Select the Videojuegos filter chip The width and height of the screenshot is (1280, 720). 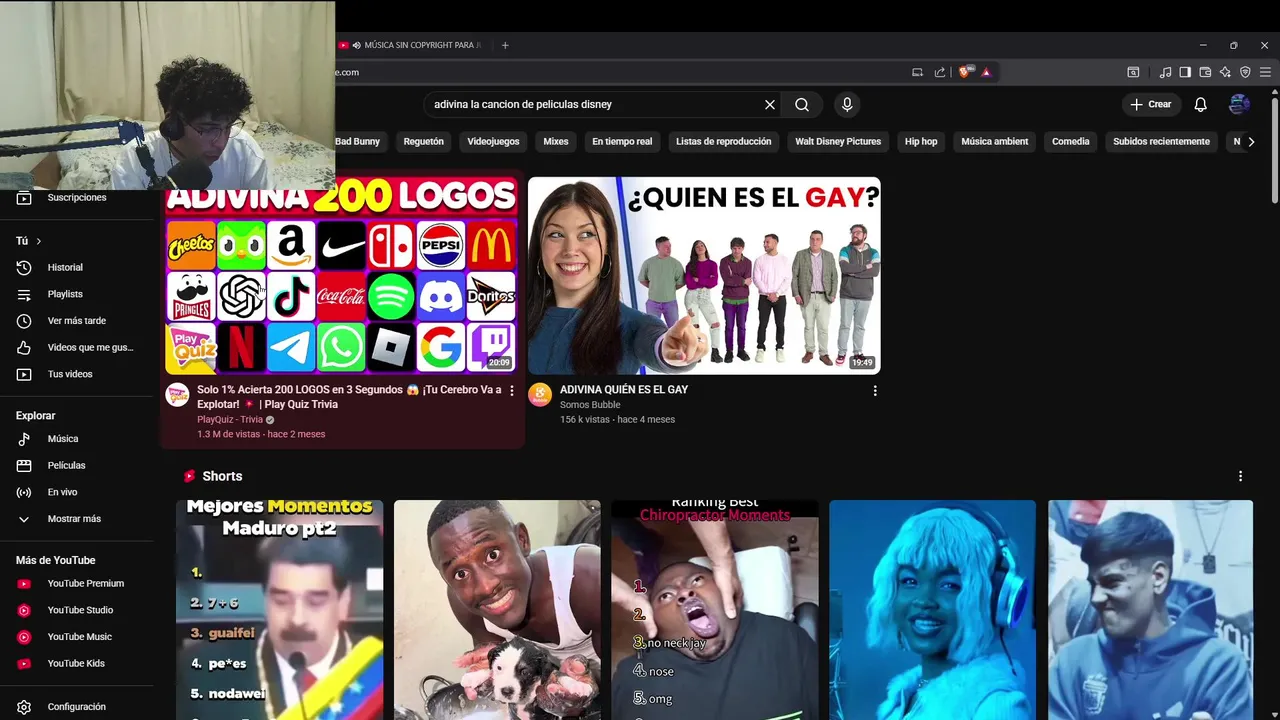(493, 142)
